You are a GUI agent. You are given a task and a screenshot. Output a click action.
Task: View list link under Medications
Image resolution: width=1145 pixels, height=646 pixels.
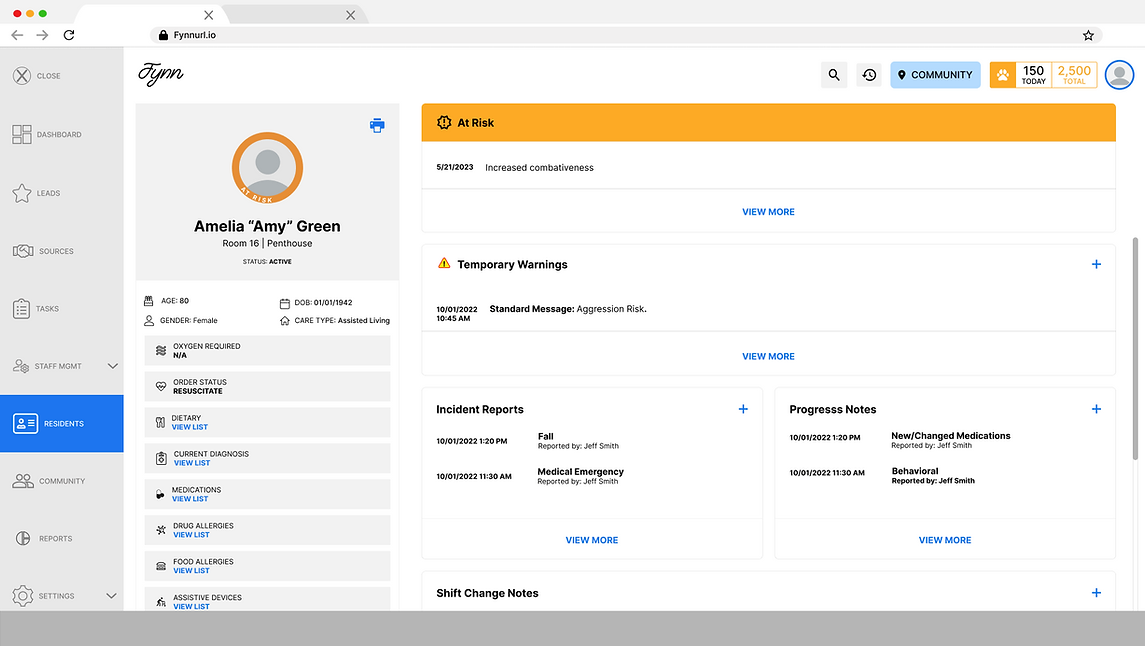190,499
